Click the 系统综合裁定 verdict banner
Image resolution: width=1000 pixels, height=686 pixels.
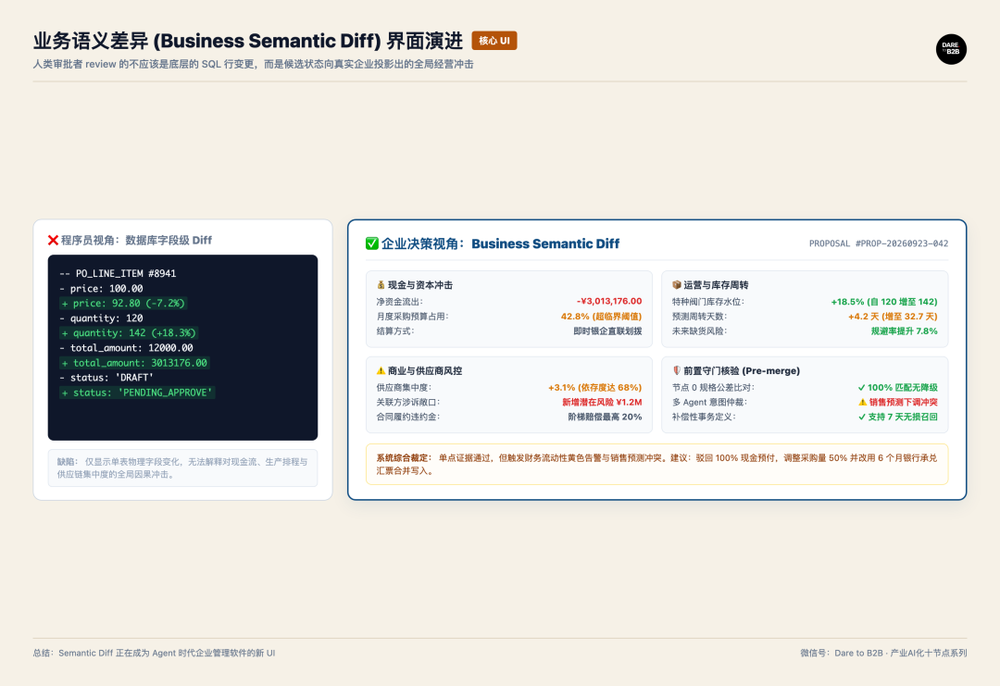coord(657,464)
